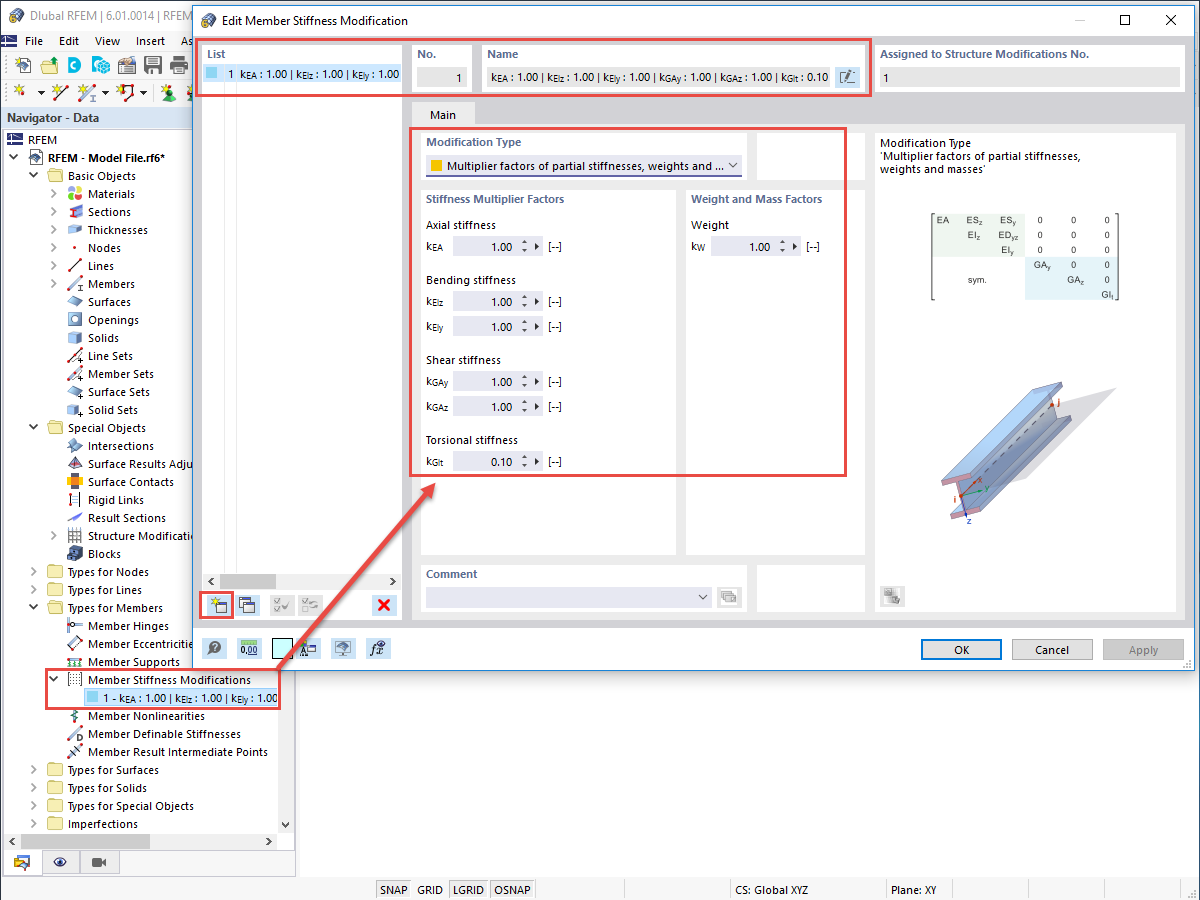Delete the stiffness modification entry
This screenshot has height=900, width=1200.
(384, 605)
